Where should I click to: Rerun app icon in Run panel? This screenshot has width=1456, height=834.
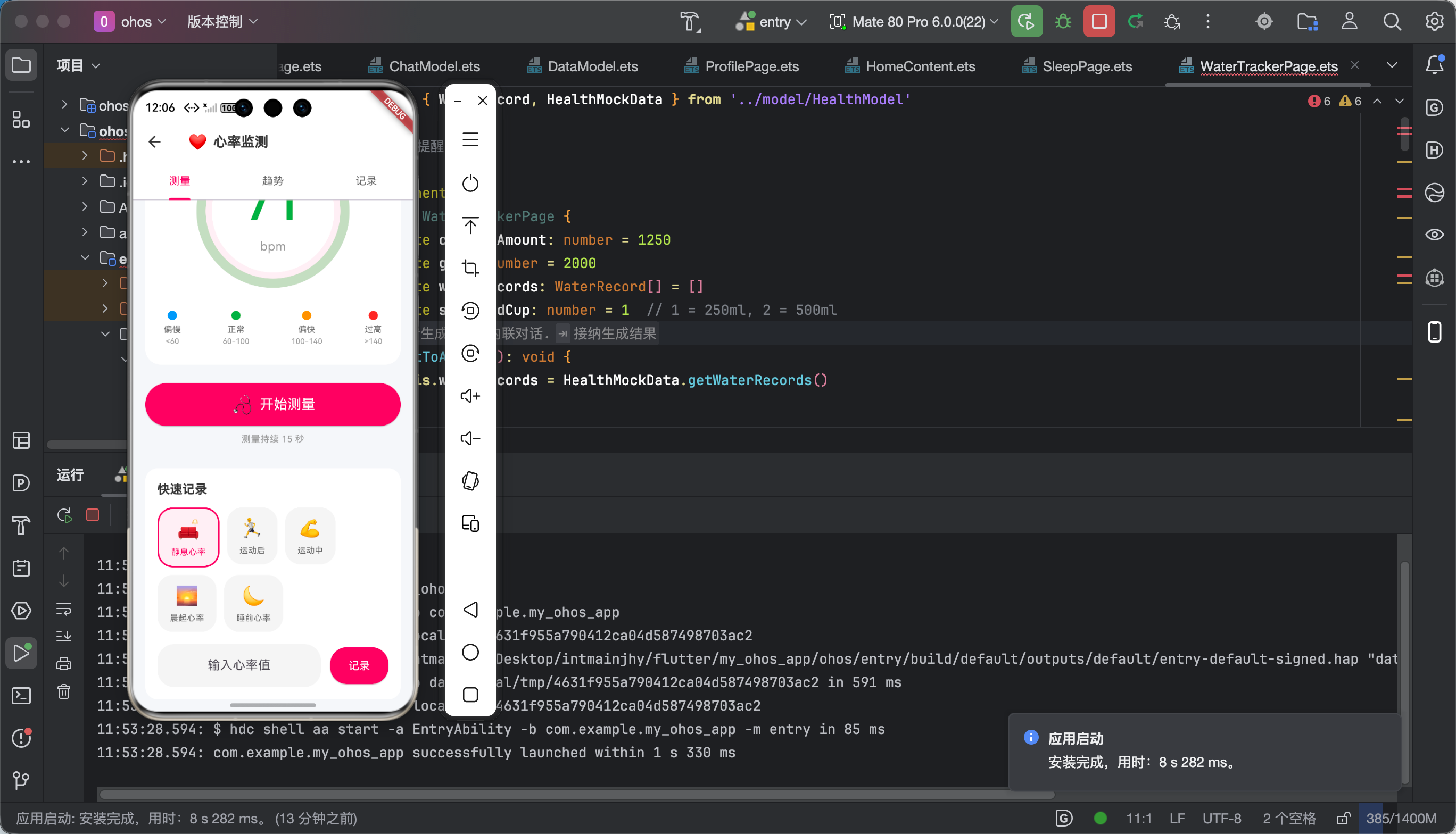coord(64,515)
